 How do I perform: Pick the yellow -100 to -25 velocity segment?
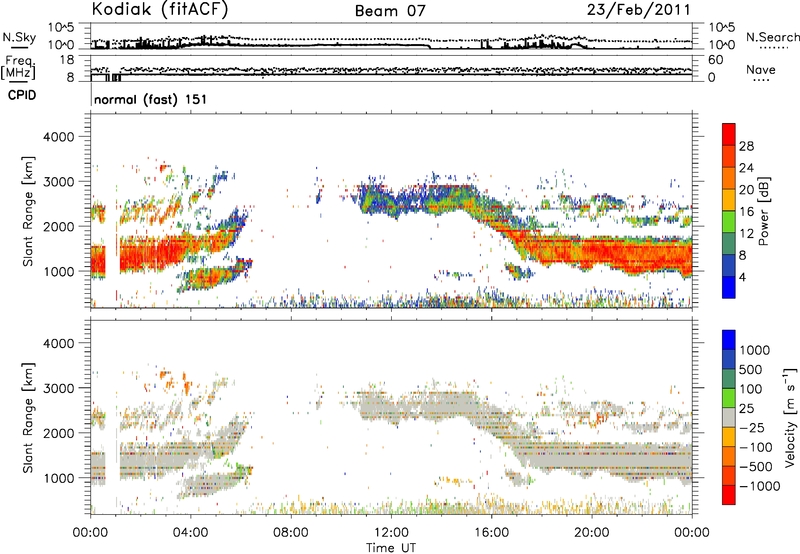729,437
